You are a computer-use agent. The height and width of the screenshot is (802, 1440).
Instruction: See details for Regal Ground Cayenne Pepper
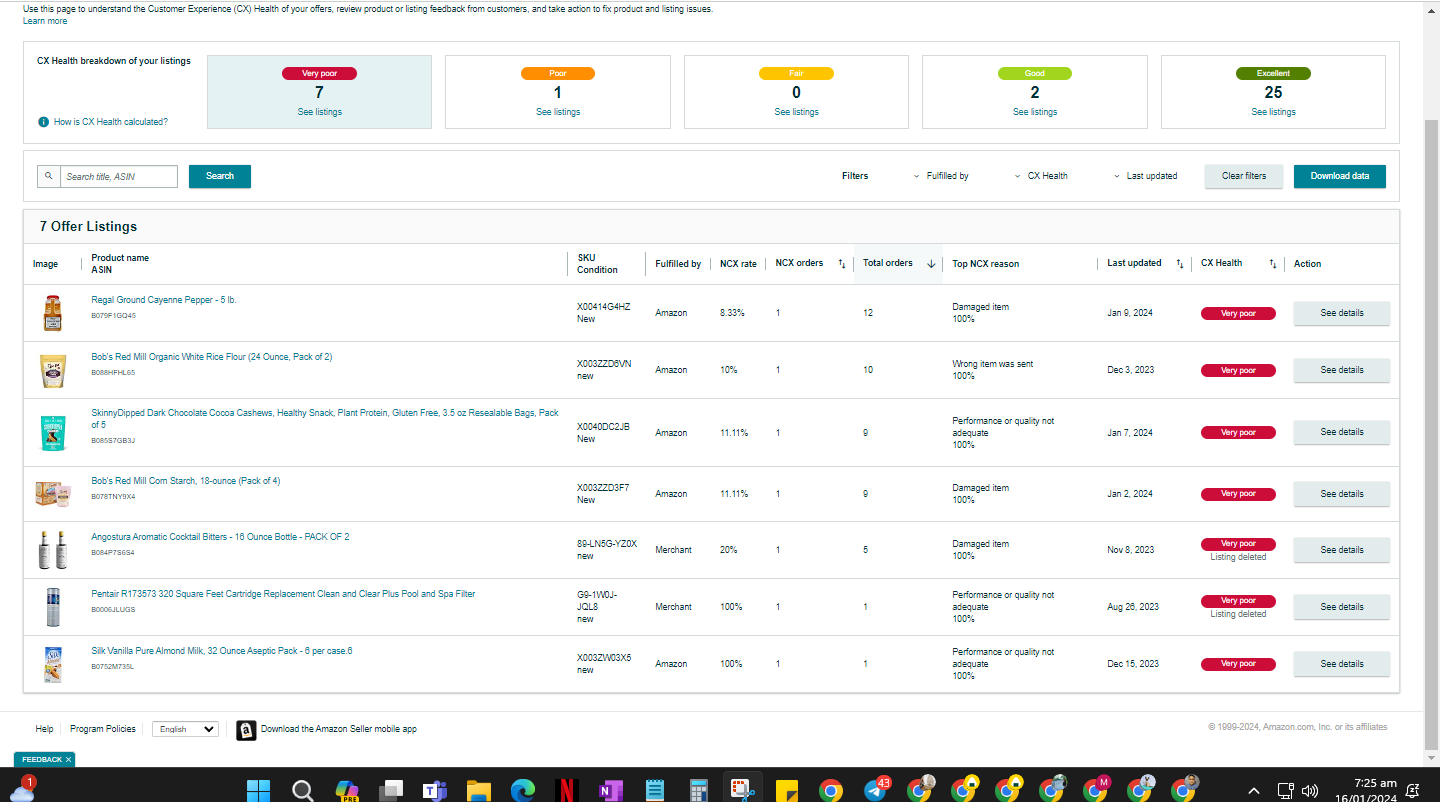pyautogui.click(x=1342, y=313)
